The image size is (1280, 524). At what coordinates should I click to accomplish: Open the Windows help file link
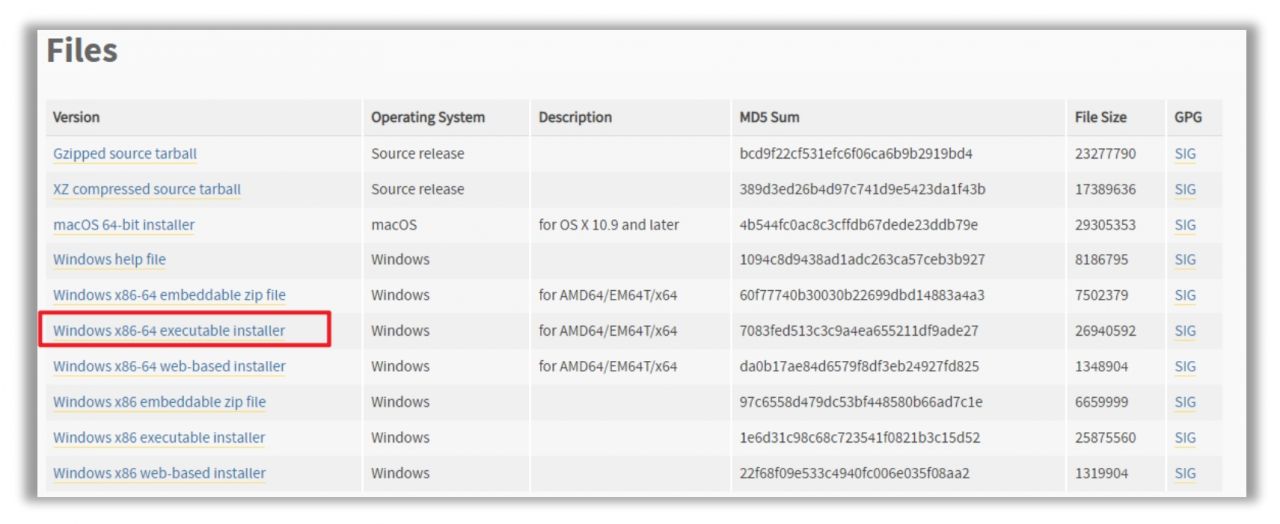pyautogui.click(x=109, y=260)
